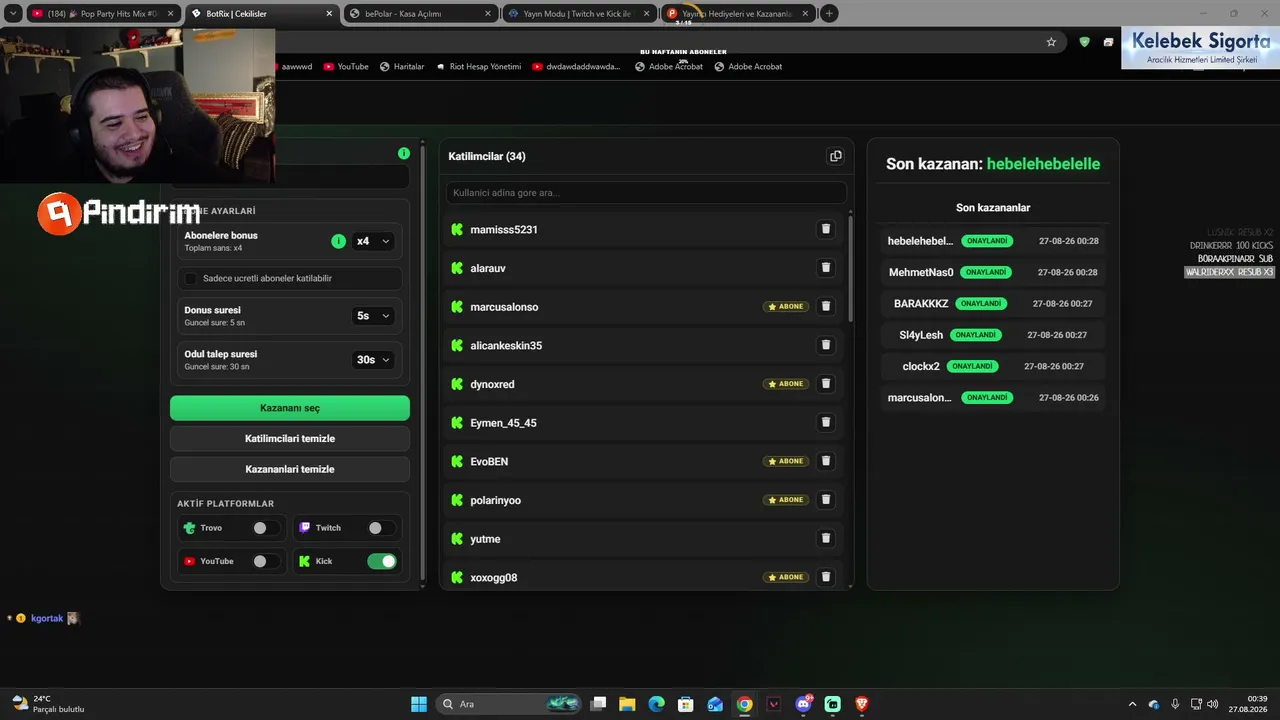This screenshot has width=1280, height=720.
Task: Remove xoxogg08 with trash icon
Action: pos(826,577)
